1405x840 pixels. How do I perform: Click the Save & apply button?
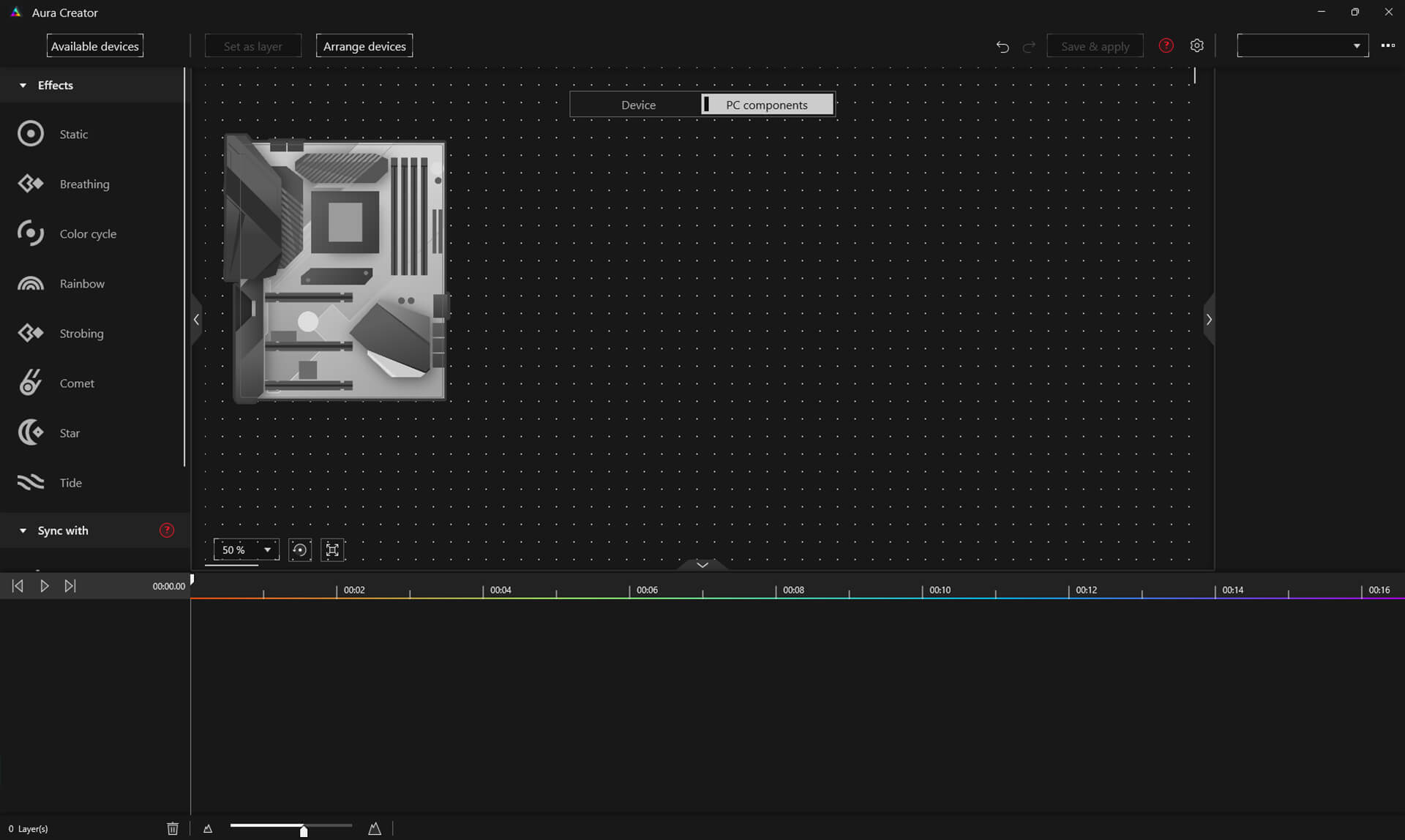click(1094, 46)
